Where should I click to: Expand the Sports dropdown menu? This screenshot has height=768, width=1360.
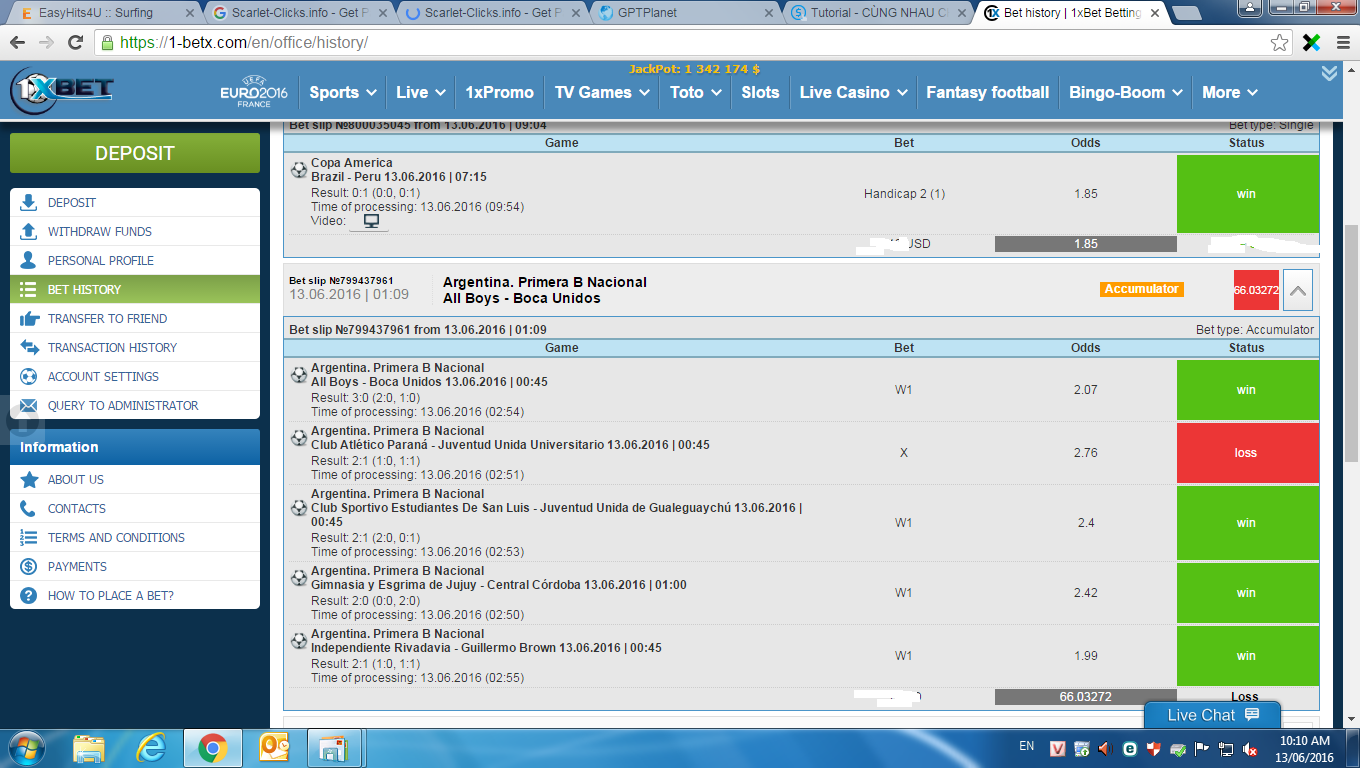click(x=343, y=92)
